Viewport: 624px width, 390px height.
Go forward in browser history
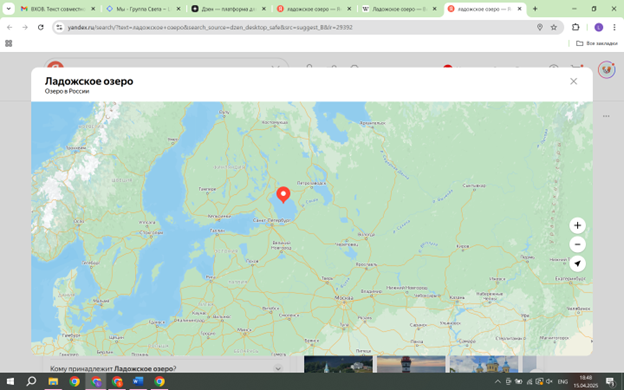coord(25,27)
